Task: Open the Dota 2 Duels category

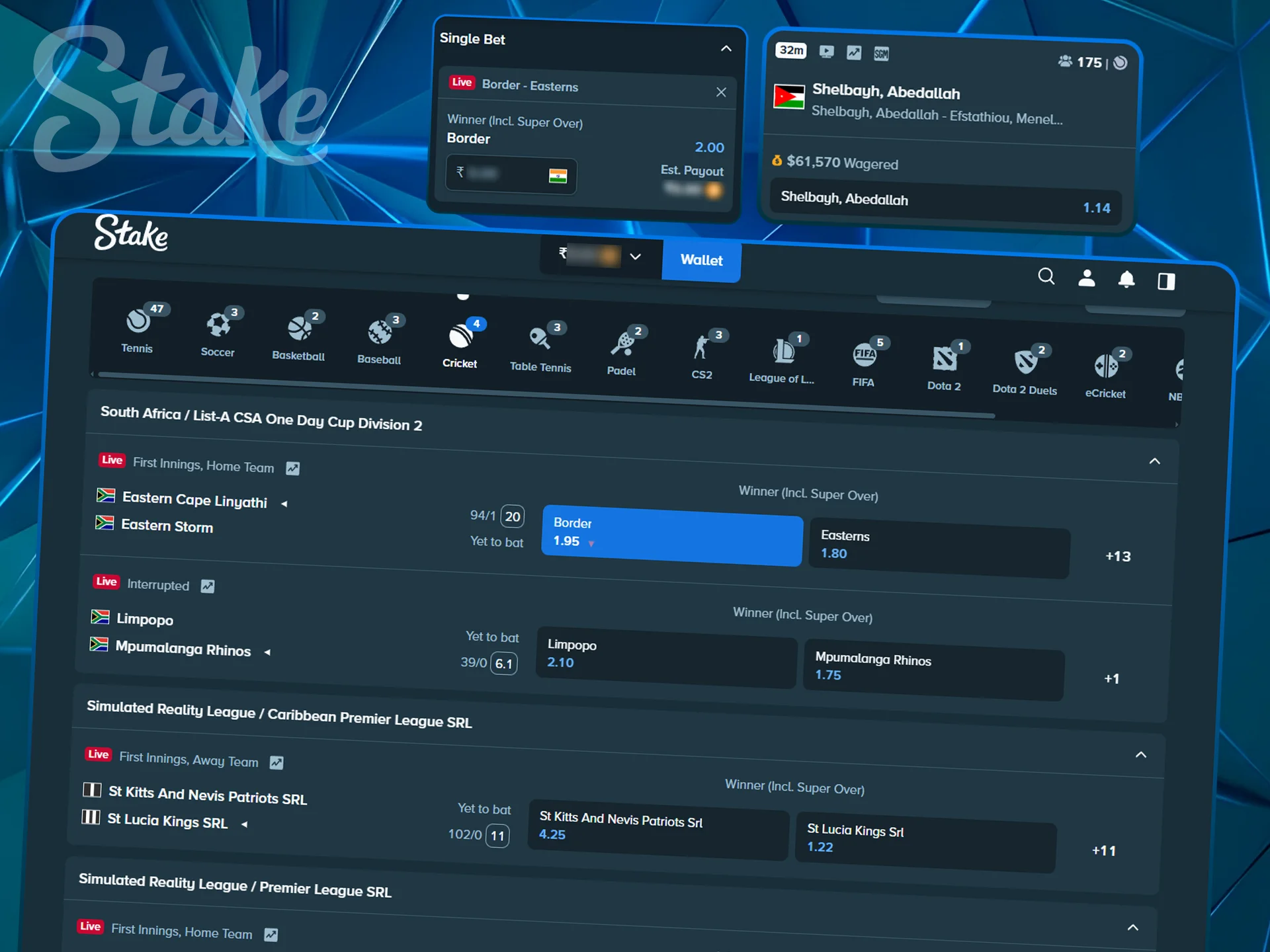Action: pos(1025,370)
